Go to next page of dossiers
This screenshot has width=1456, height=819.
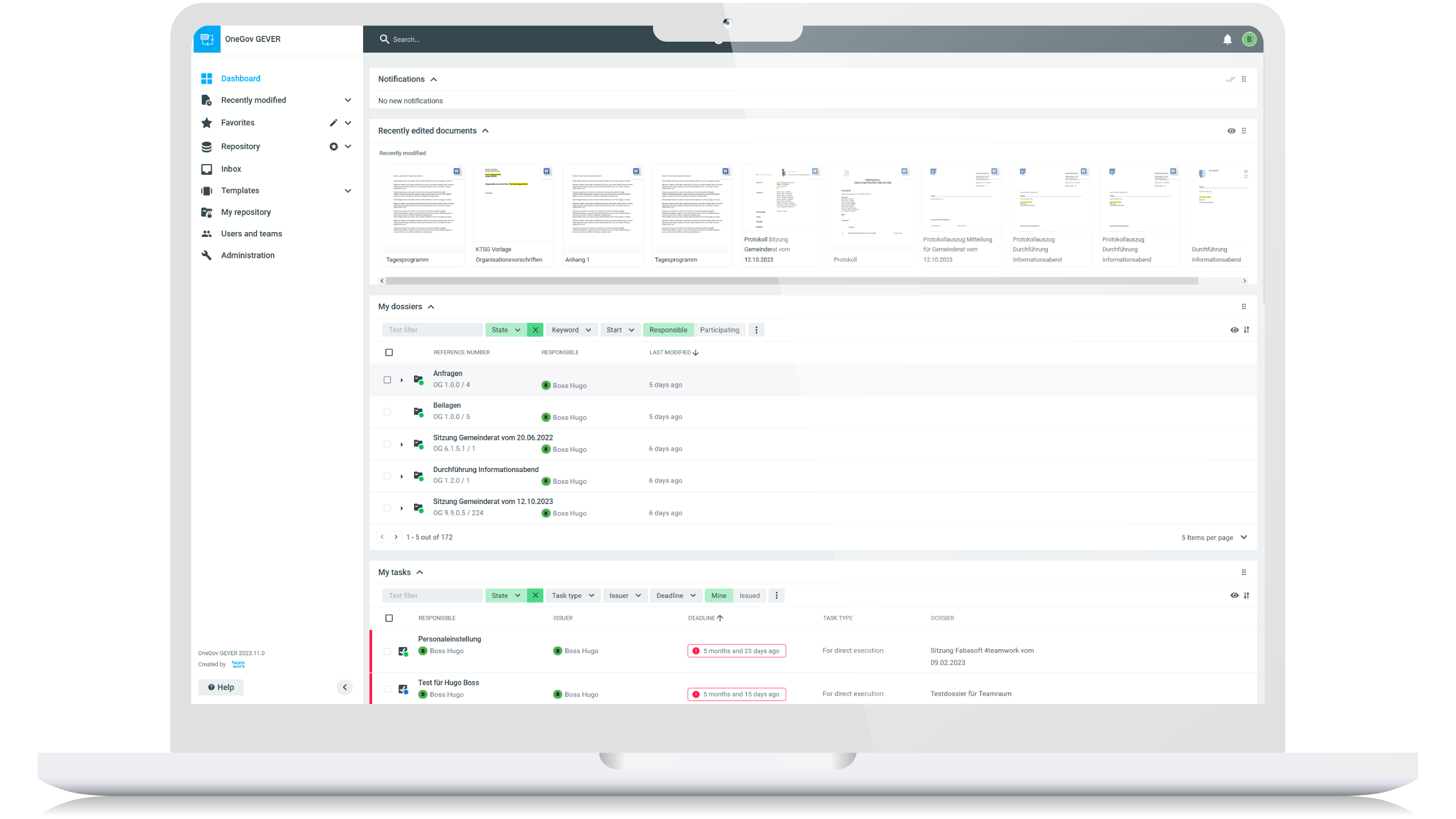point(396,537)
